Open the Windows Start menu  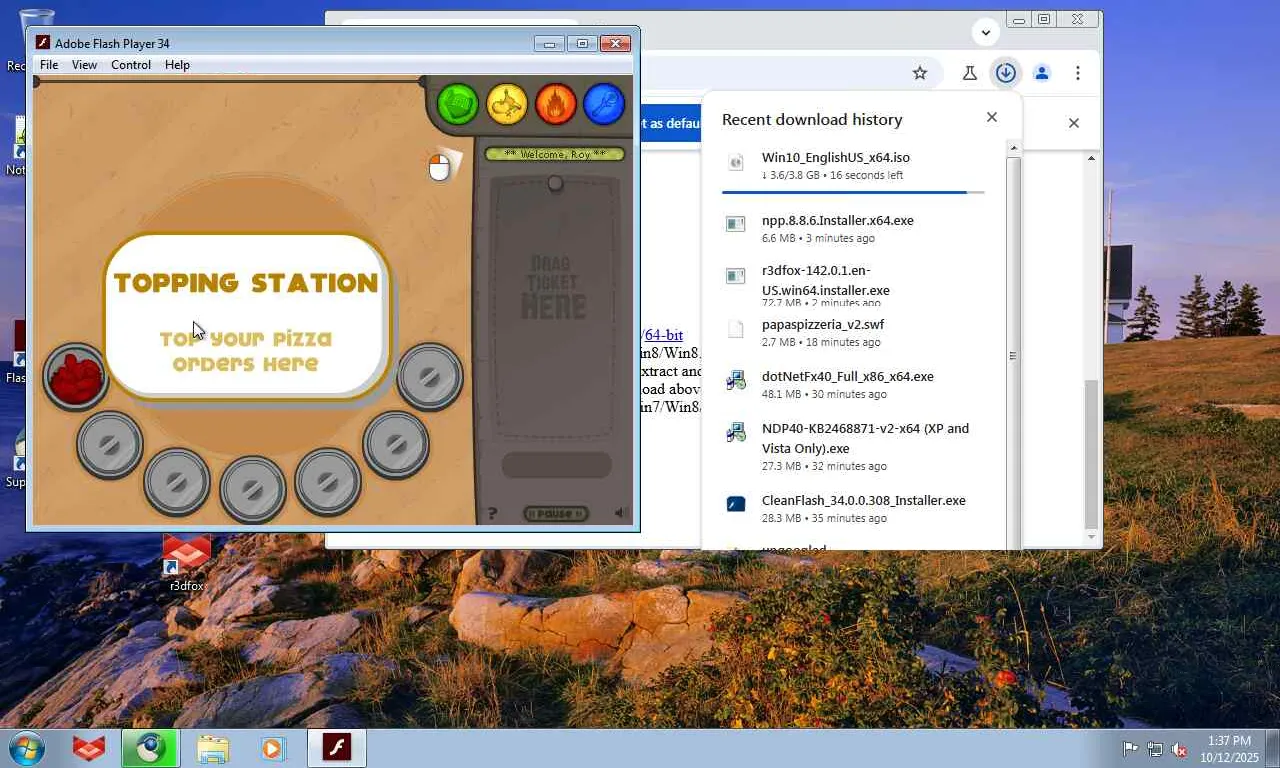tap(27, 748)
